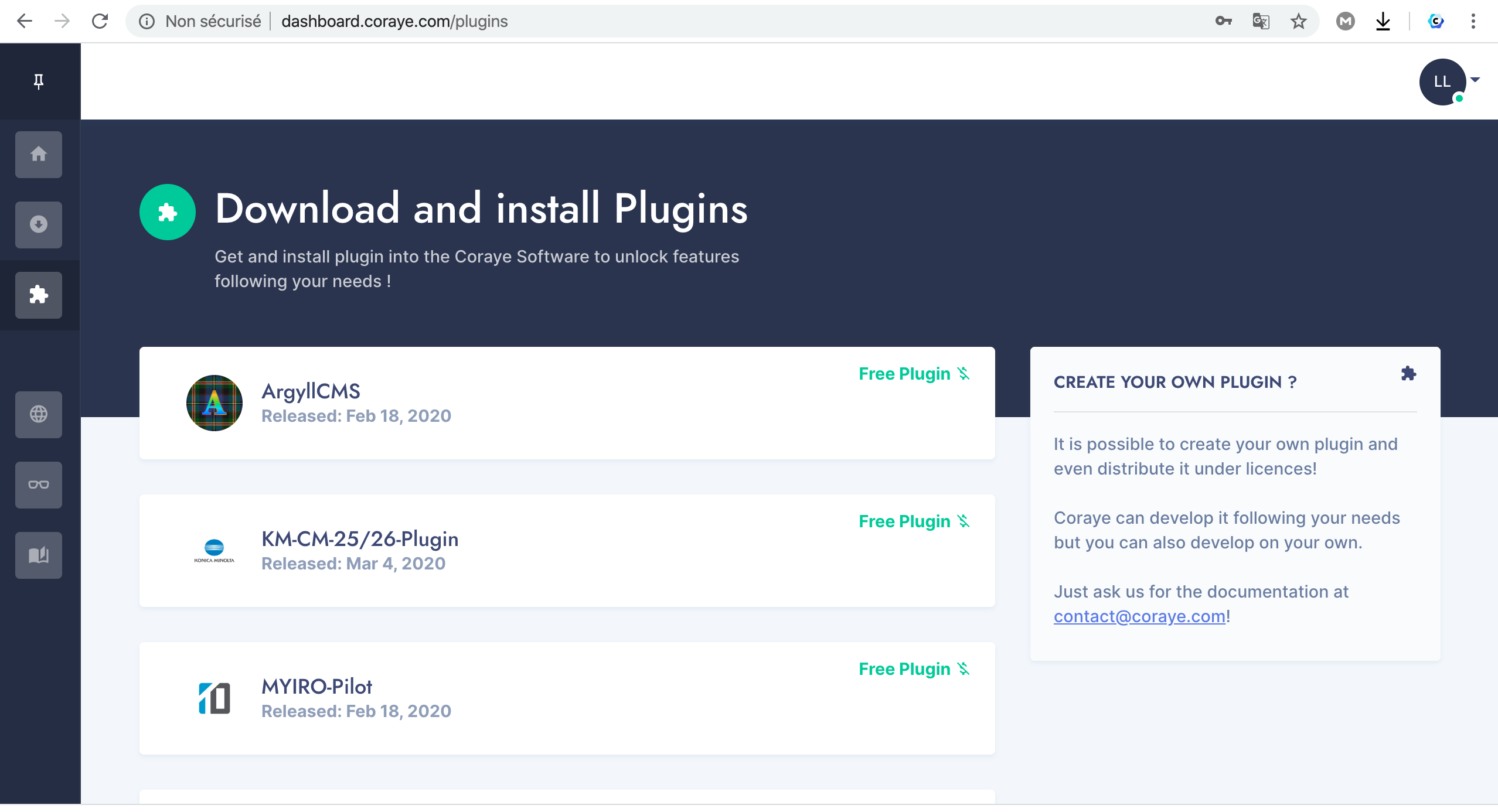Click the ArgyllCMS plugin logo

tap(215, 403)
